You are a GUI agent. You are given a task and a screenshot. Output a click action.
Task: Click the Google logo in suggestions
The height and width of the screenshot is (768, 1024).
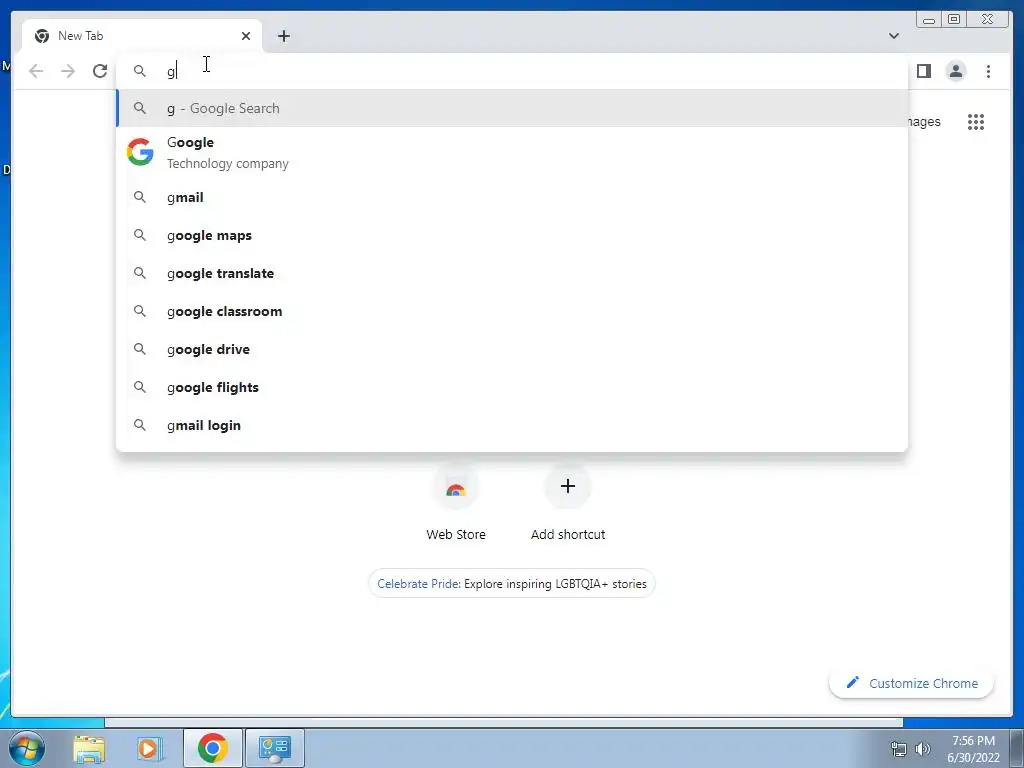(x=140, y=152)
